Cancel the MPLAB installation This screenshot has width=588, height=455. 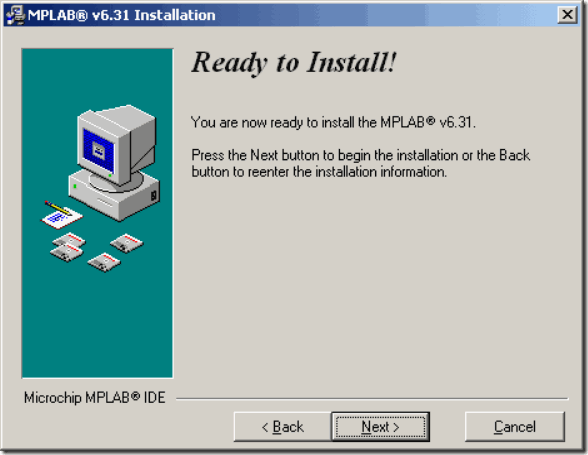(x=514, y=426)
